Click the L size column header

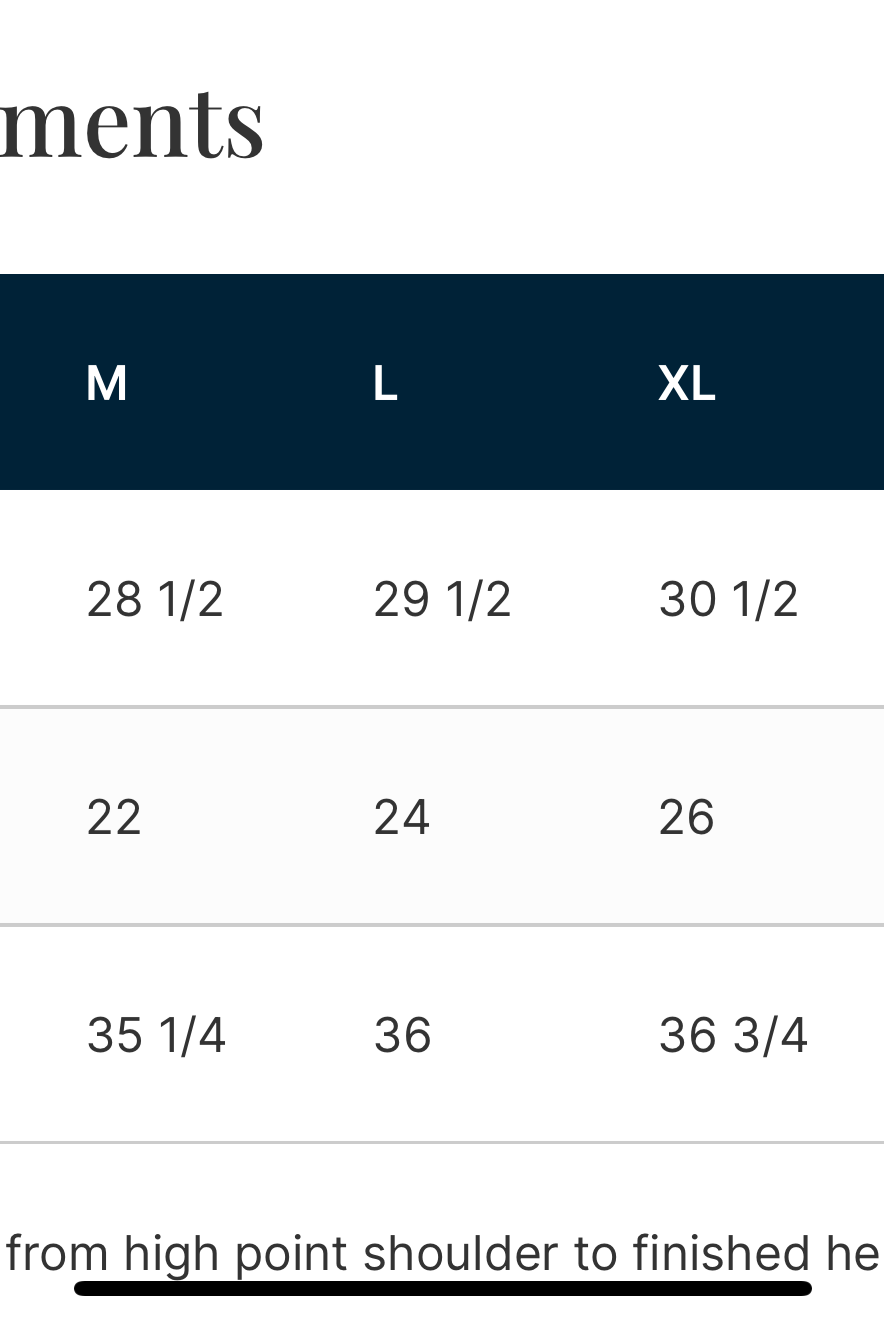click(385, 384)
